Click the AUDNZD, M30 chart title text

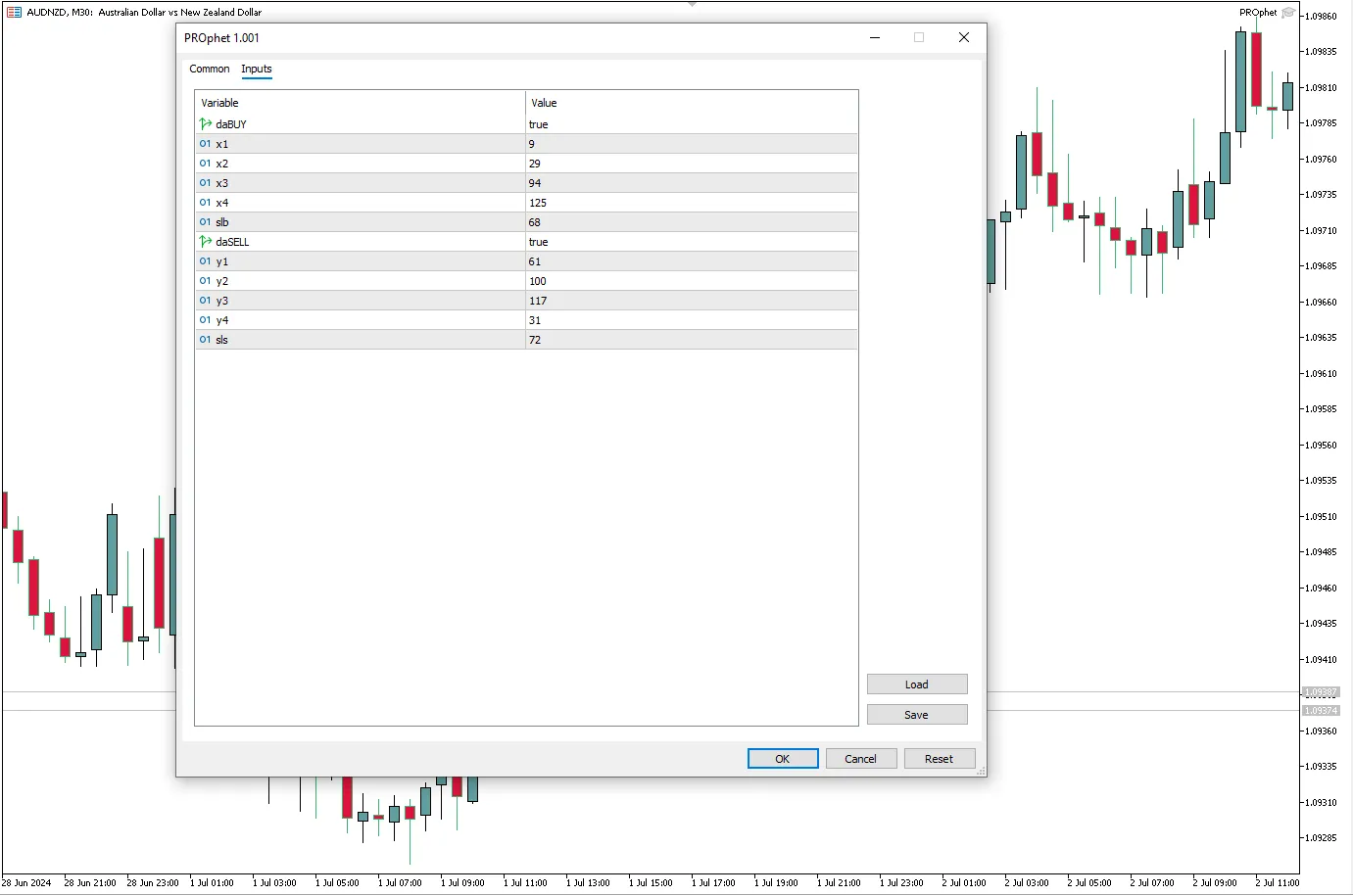144,13
